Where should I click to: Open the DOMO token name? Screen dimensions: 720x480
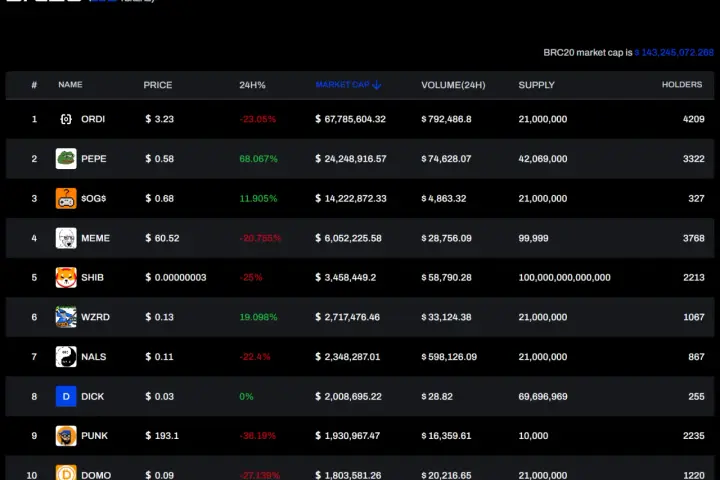[96, 475]
